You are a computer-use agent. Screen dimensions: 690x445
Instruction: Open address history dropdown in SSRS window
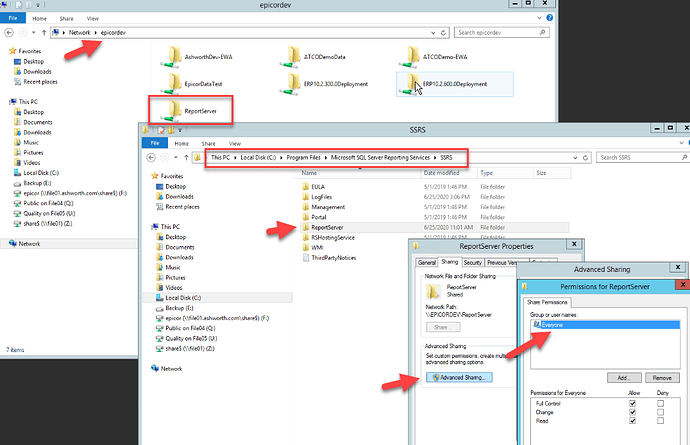575,158
